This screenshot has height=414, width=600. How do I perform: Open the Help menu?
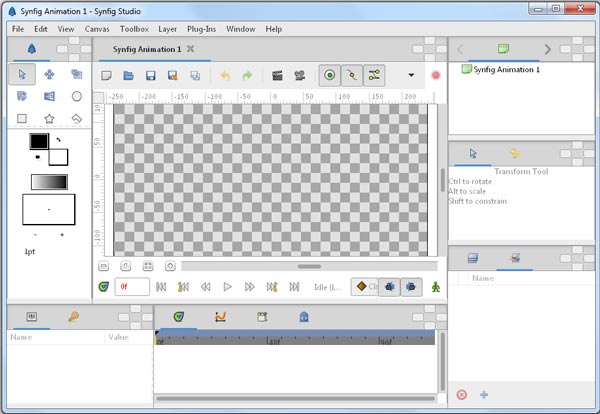[x=274, y=29]
